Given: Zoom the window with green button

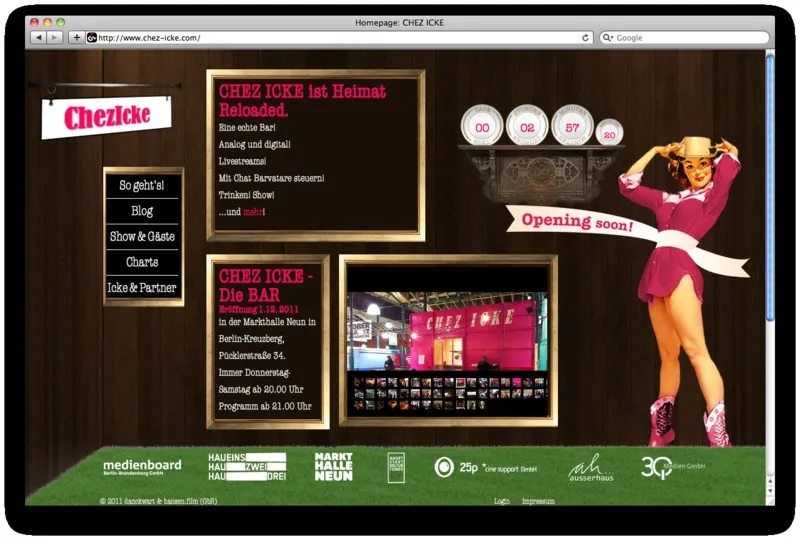Looking at the screenshot, I should click(61, 22).
